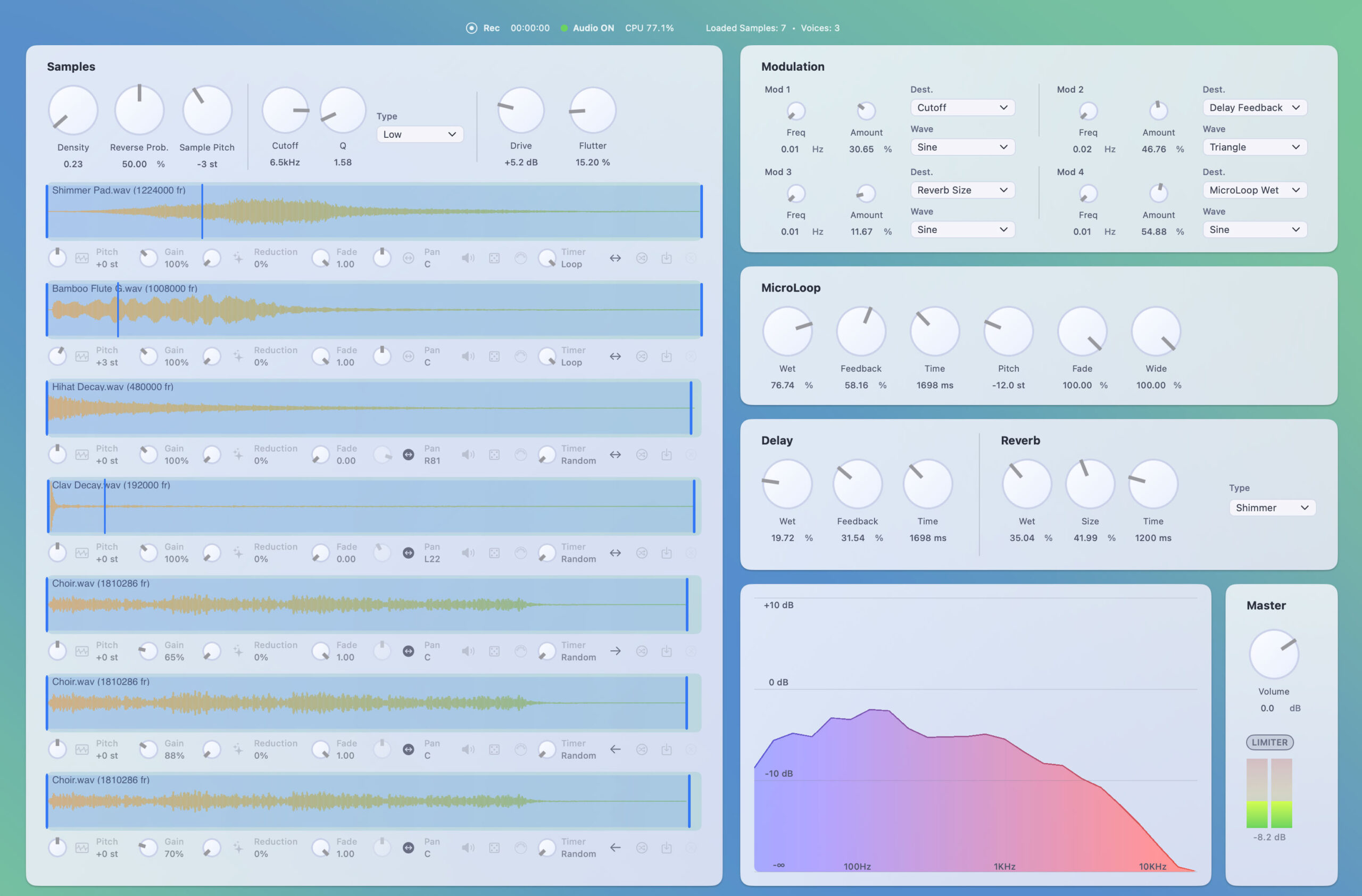The width and height of the screenshot is (1362, 896).
Task: Click the Flutter knob
Action: coord(592,111)
